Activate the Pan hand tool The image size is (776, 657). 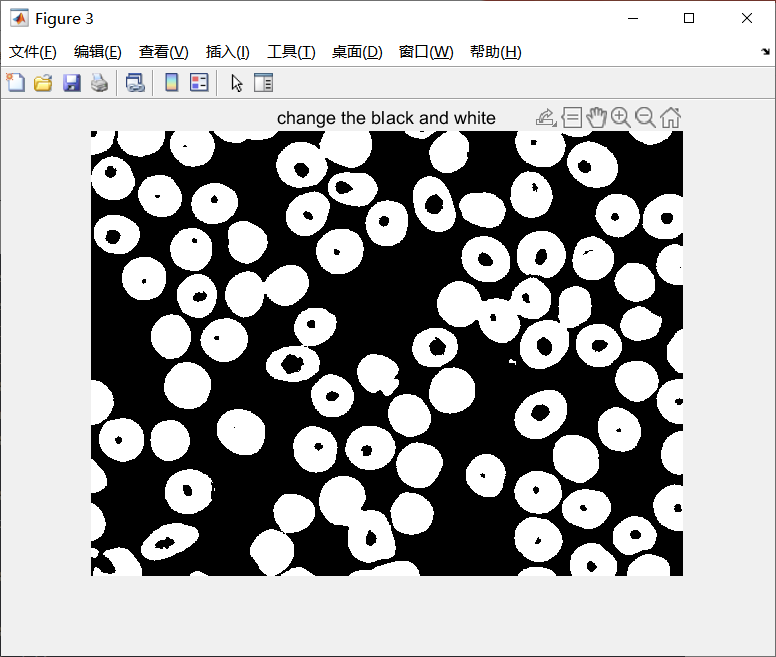point(596,118)
